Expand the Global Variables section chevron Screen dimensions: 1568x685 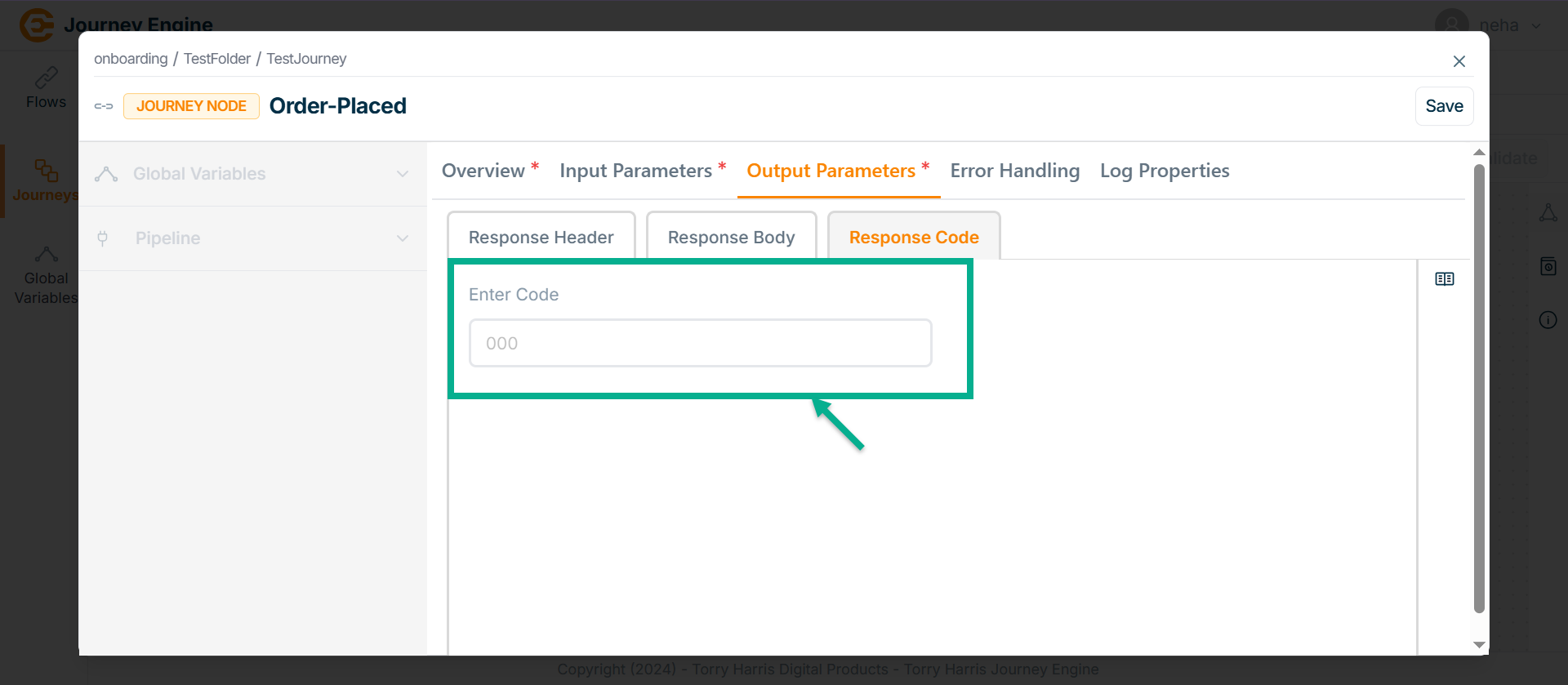click(403, 174)
